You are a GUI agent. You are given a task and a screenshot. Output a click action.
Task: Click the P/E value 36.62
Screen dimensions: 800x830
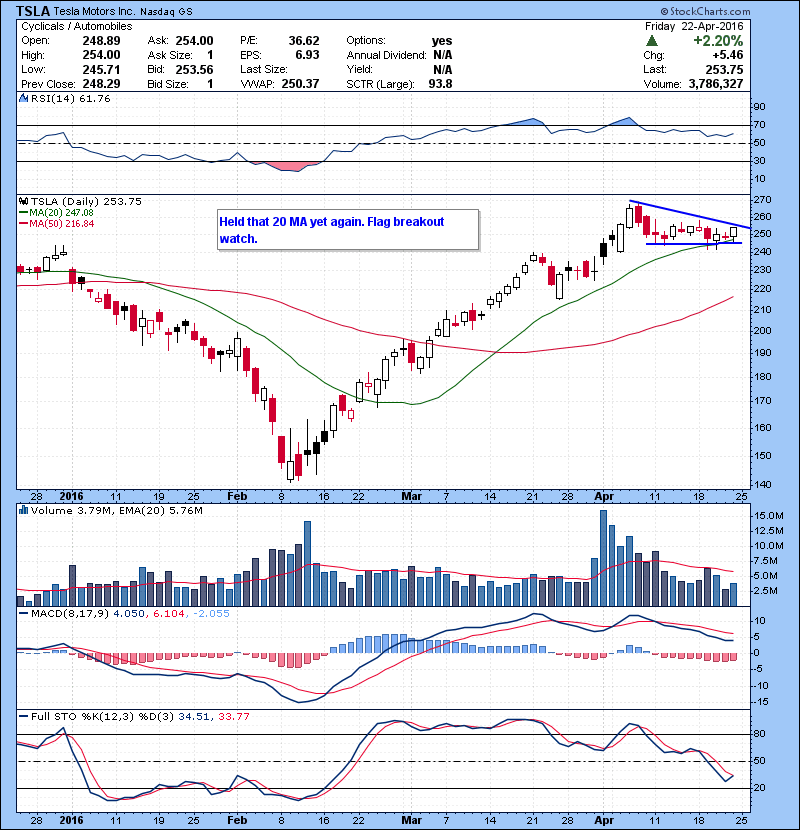(304, 41)
